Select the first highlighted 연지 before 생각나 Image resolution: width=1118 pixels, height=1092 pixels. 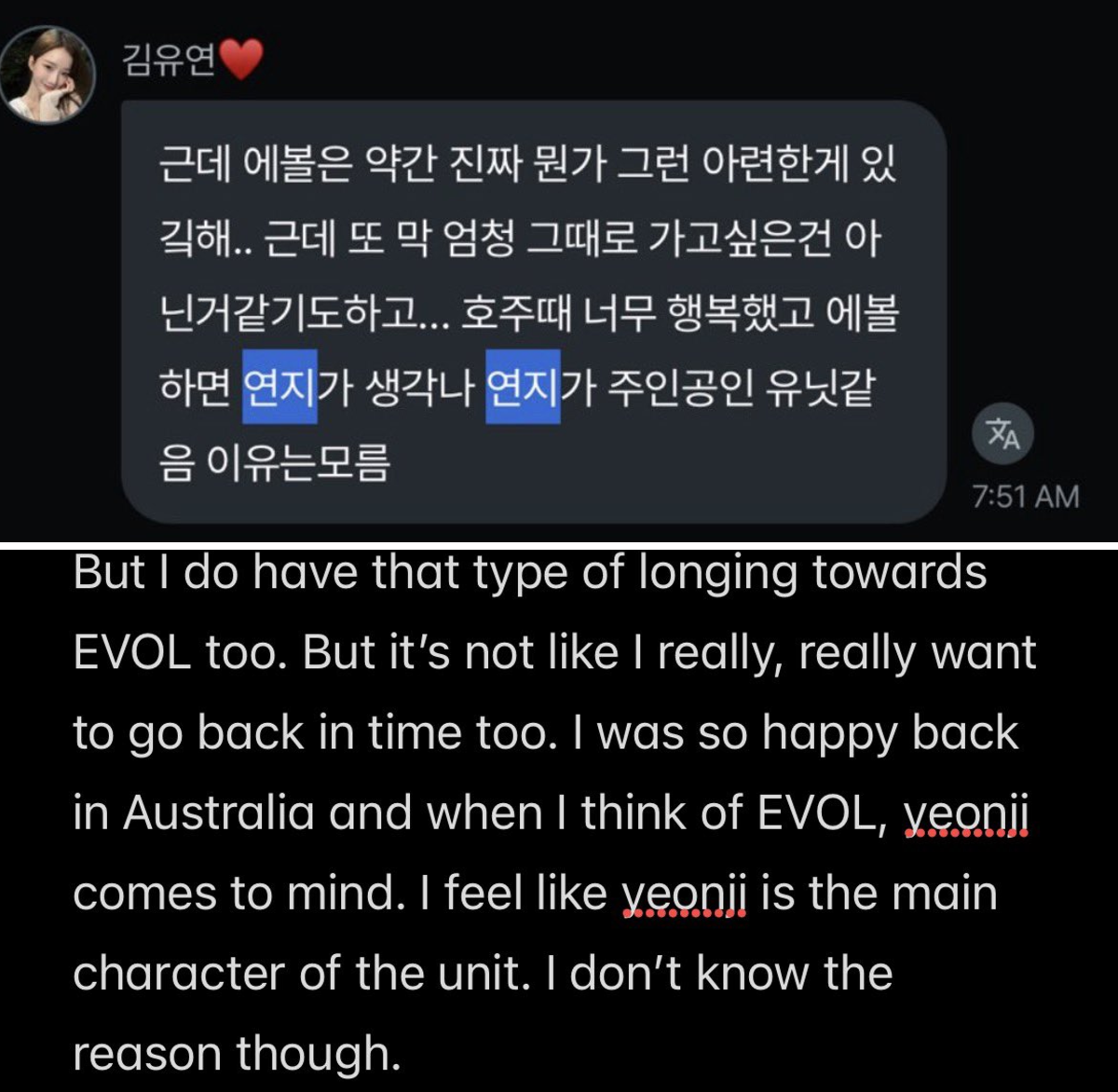click(279, 387)
